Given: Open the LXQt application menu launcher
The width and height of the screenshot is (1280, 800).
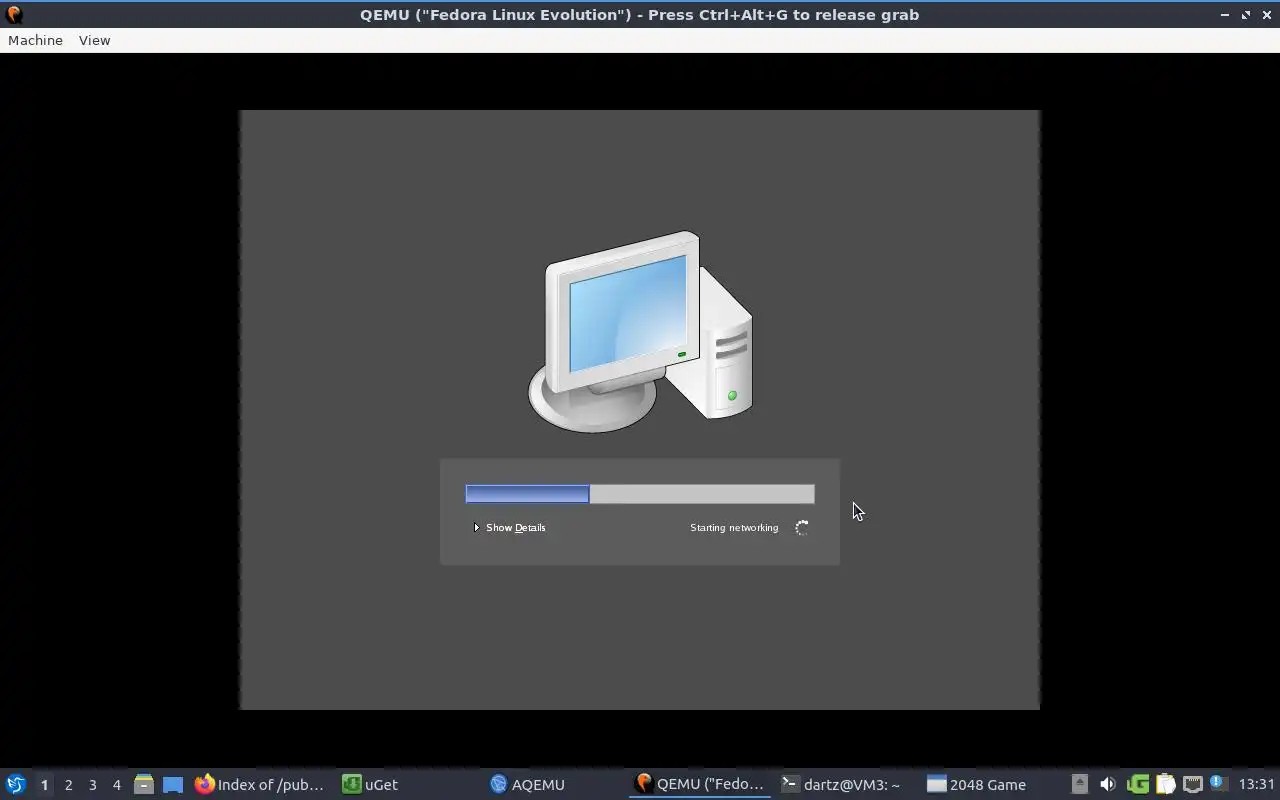Looking at the screenshot, I should [16, 784].
